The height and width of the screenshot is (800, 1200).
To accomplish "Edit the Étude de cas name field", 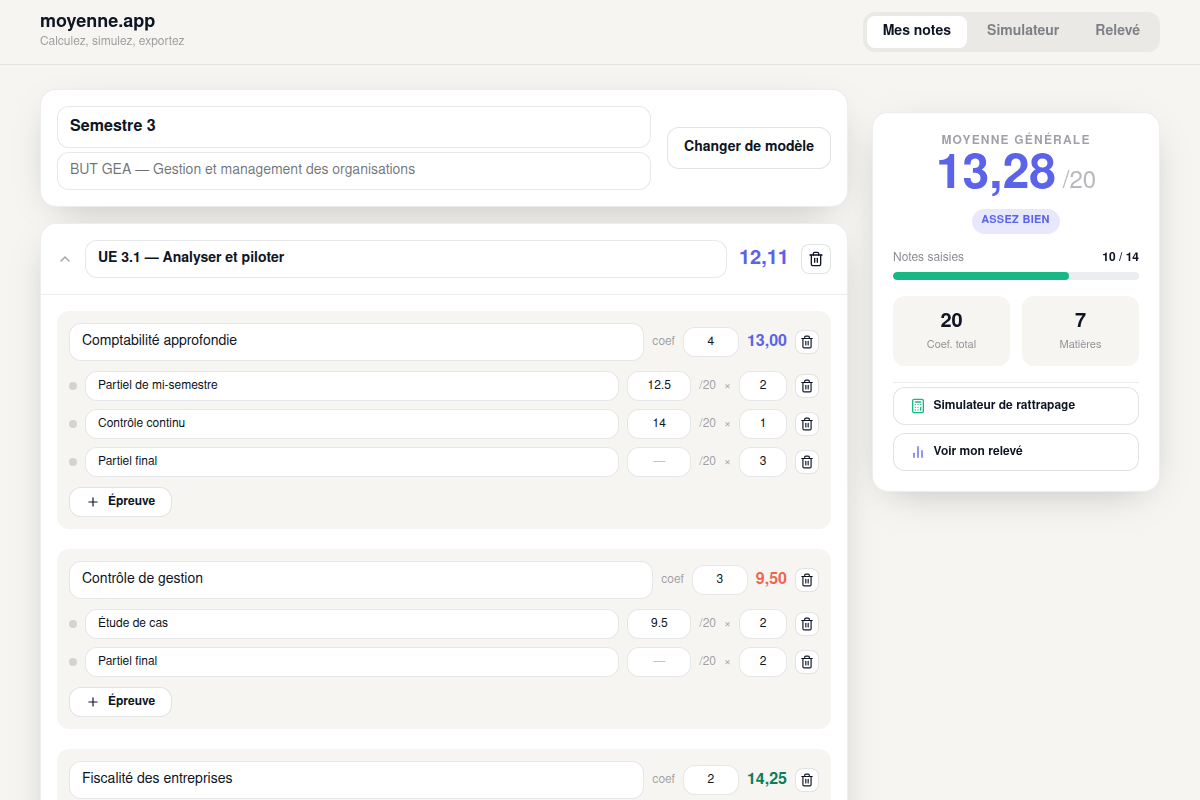I will [352, 624].
